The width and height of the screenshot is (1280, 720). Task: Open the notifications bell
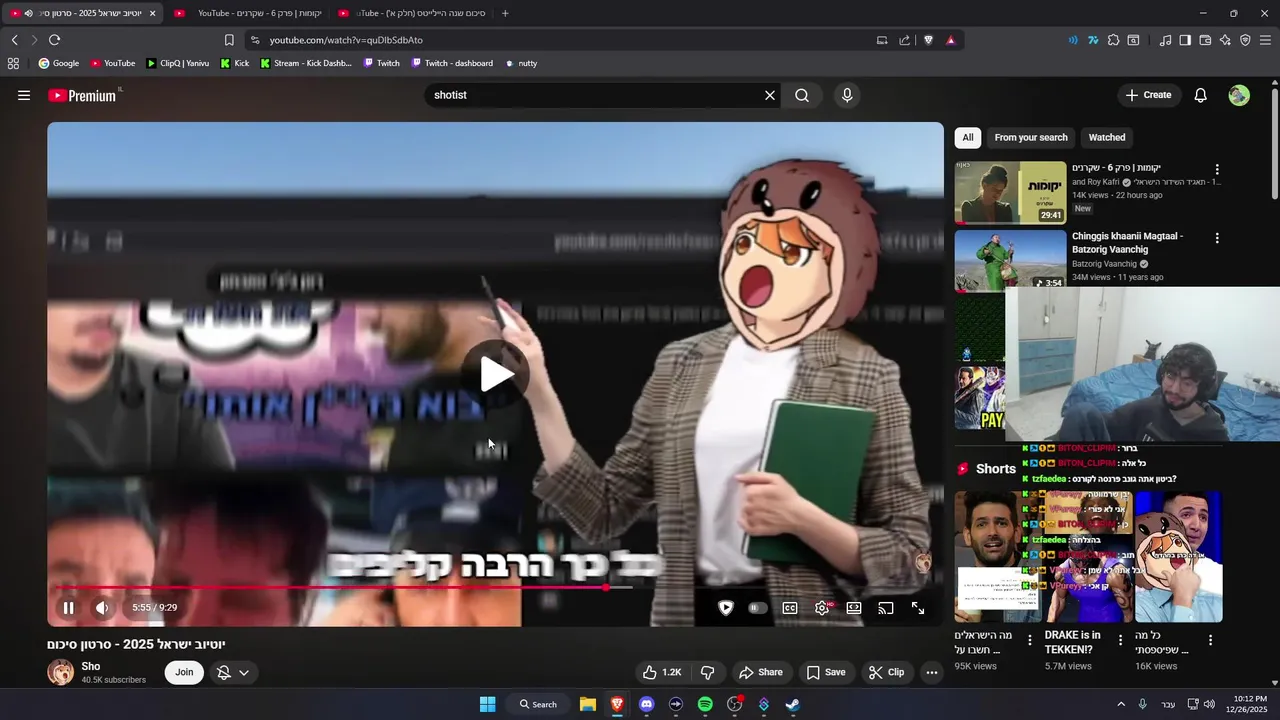click(x=1201, y=95)
